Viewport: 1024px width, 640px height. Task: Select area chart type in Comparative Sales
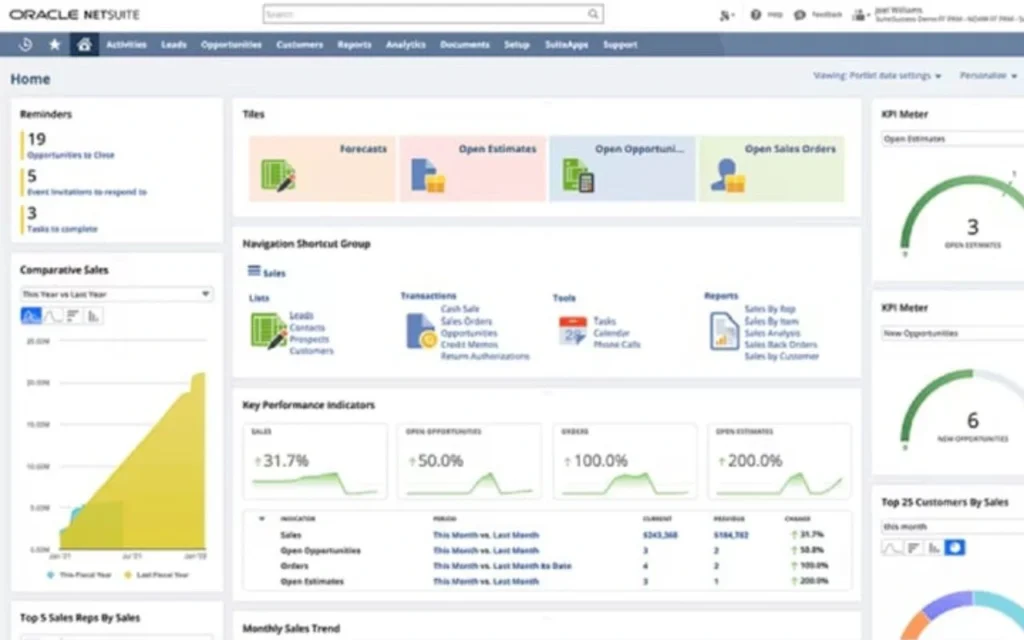[30, 316]
